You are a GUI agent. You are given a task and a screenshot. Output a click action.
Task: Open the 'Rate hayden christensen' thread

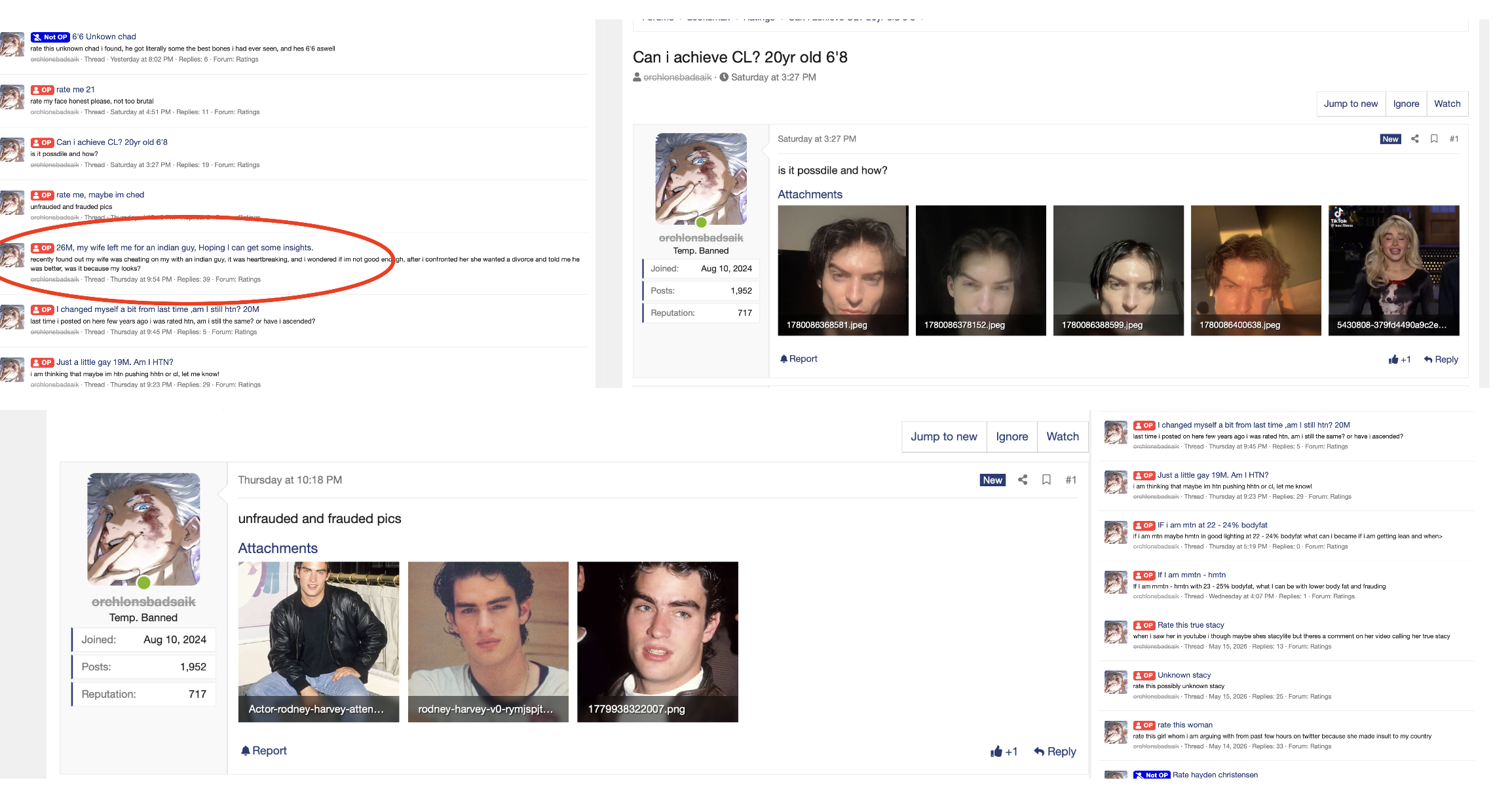click(1215, 775)
